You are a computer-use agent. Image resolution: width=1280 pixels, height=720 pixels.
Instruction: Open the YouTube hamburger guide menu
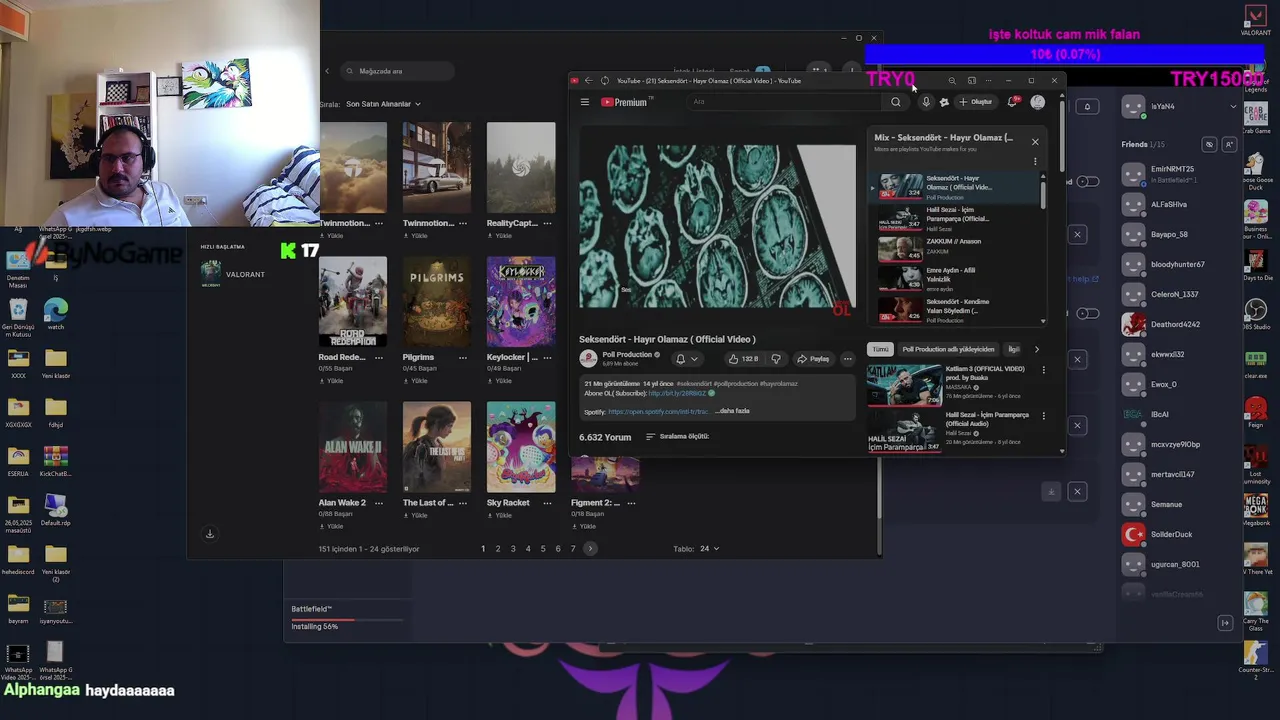pos(585,102)
